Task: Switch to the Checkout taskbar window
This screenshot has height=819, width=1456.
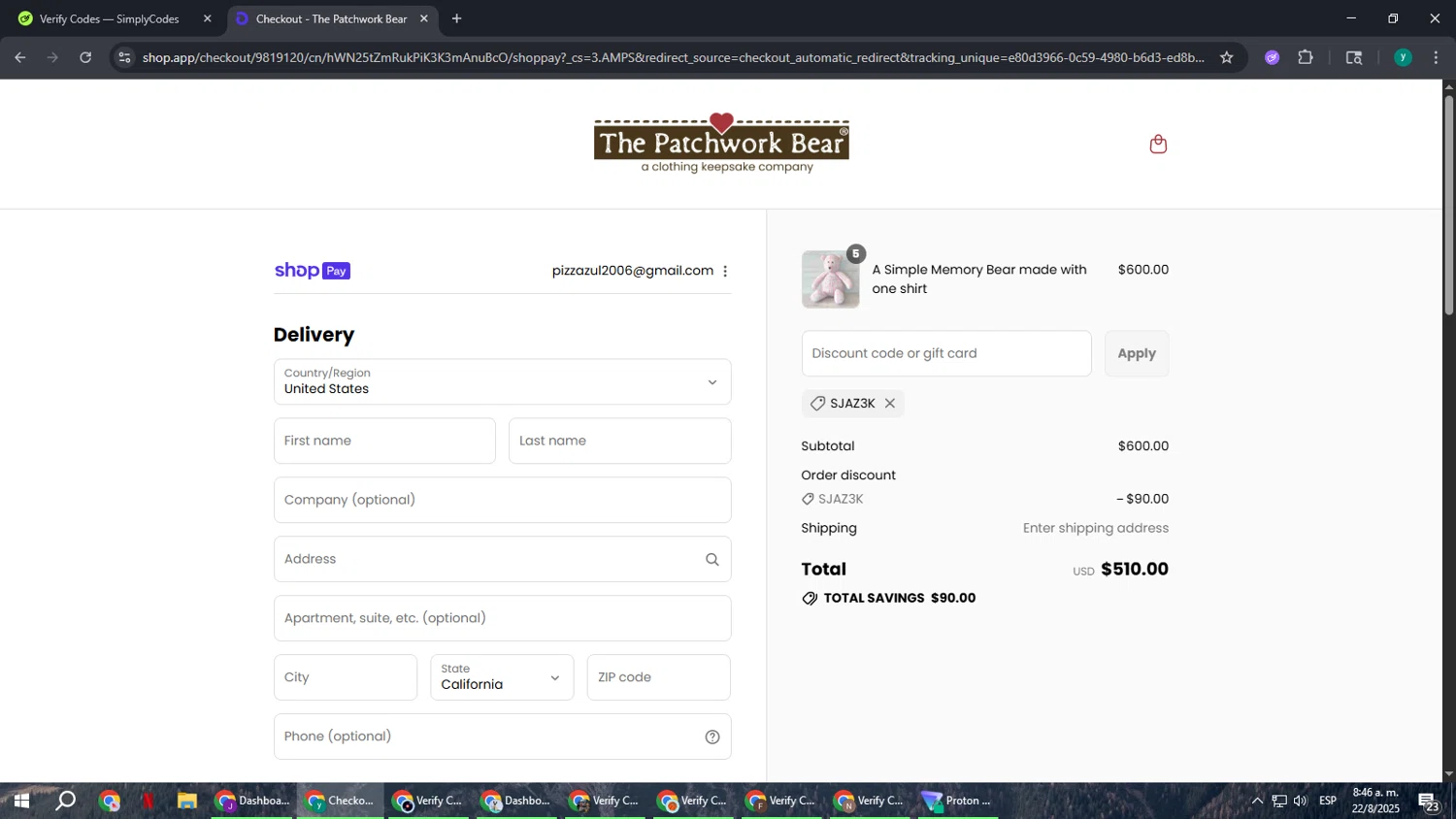Action: click(x=341, y=801)
